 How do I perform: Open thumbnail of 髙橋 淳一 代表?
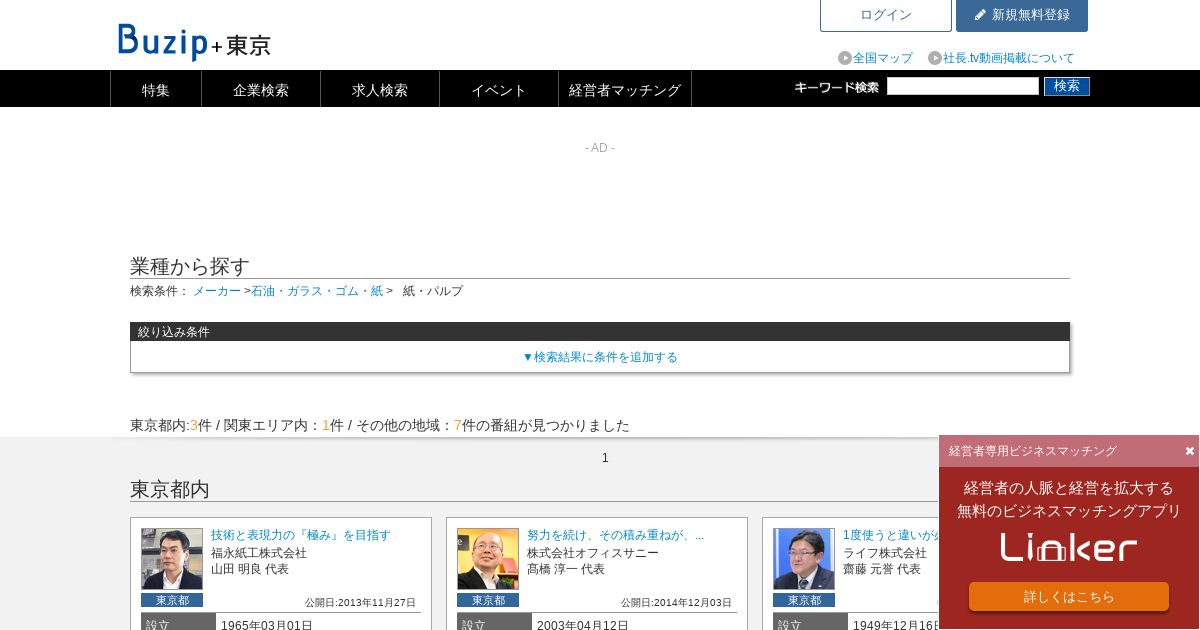click(x=488, y=559)
